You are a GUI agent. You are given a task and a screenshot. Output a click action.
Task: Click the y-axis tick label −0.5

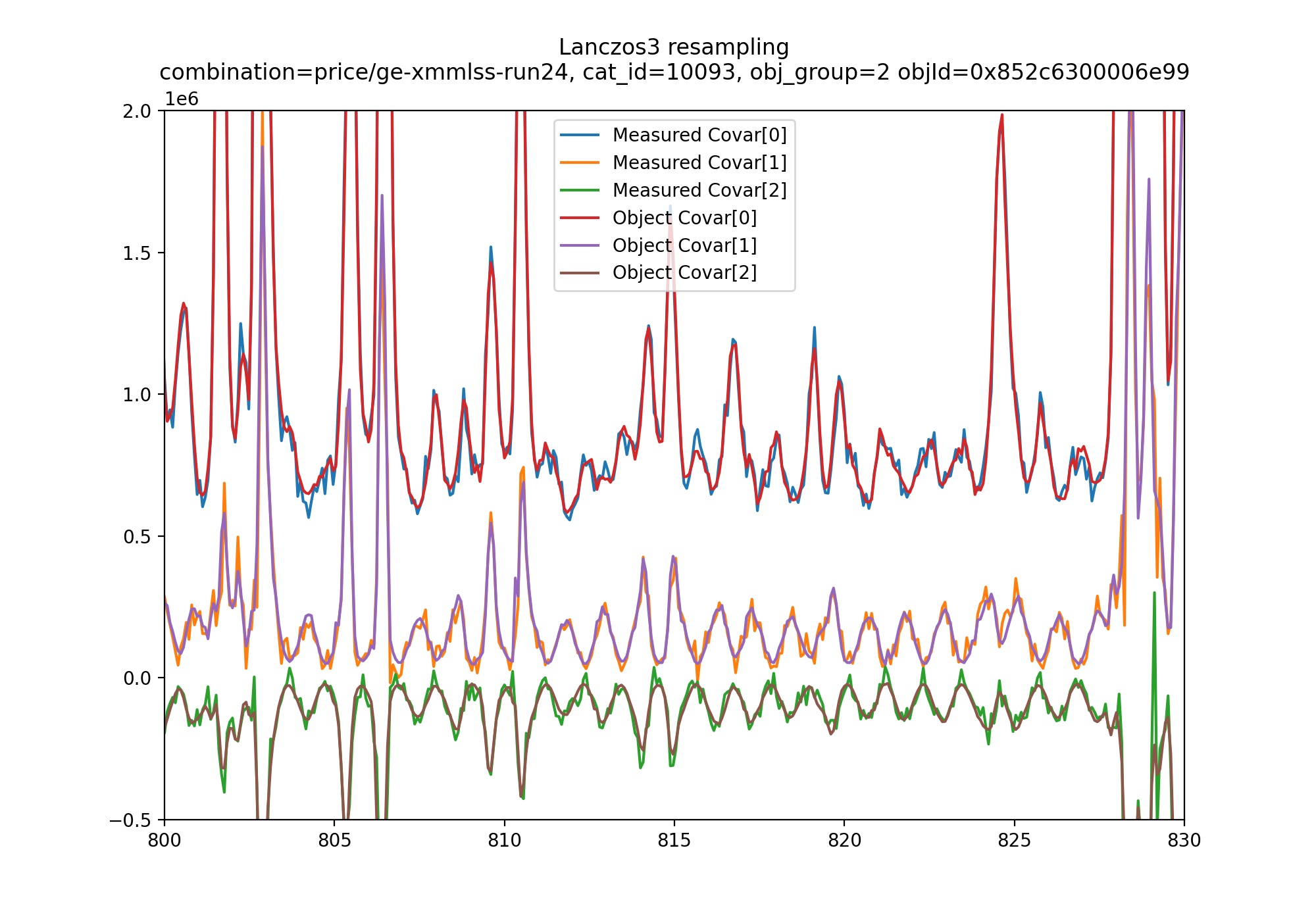tap(130, 820)
